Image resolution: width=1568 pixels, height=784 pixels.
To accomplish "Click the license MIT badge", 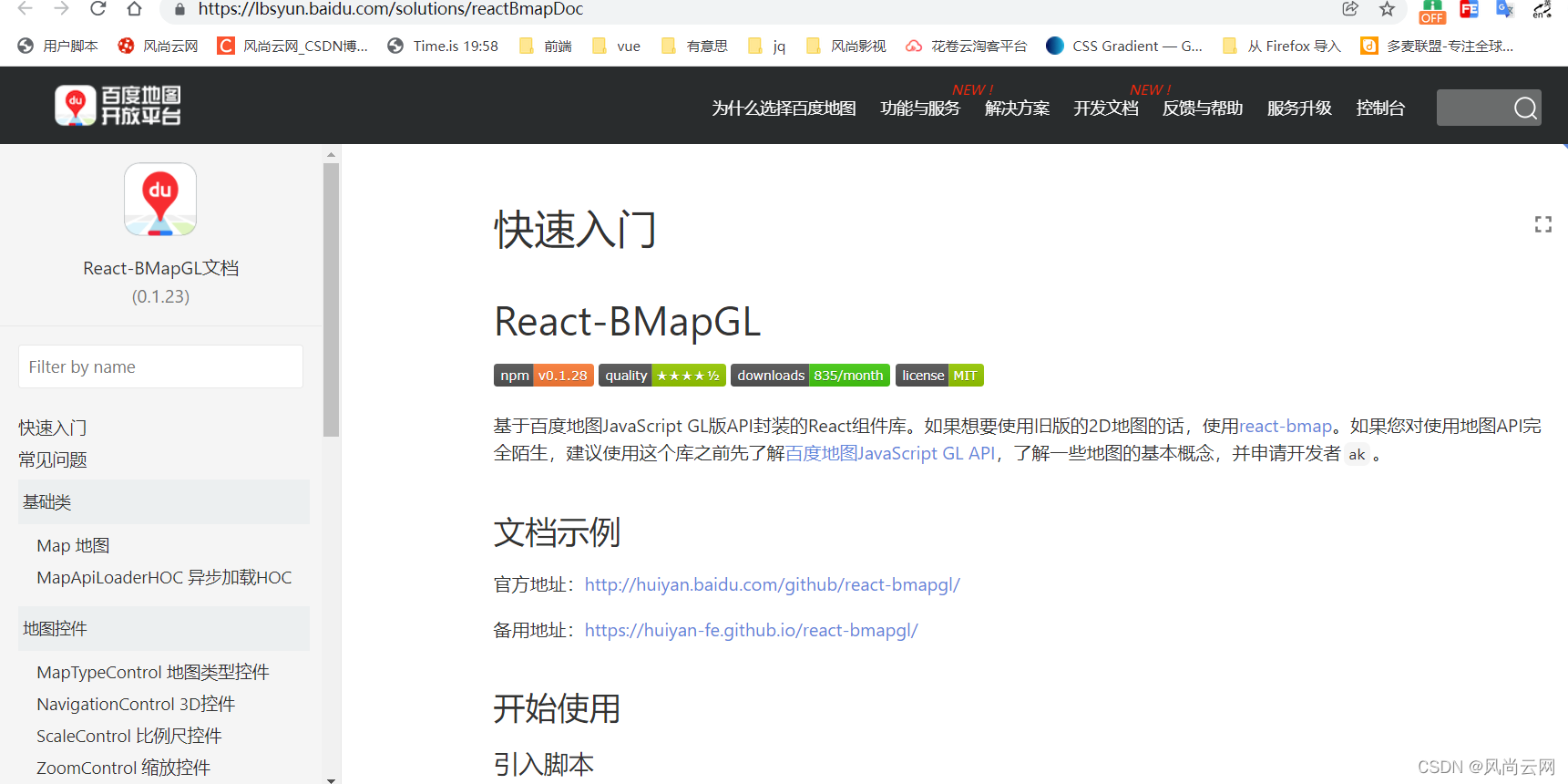I will tap(939, 376).
